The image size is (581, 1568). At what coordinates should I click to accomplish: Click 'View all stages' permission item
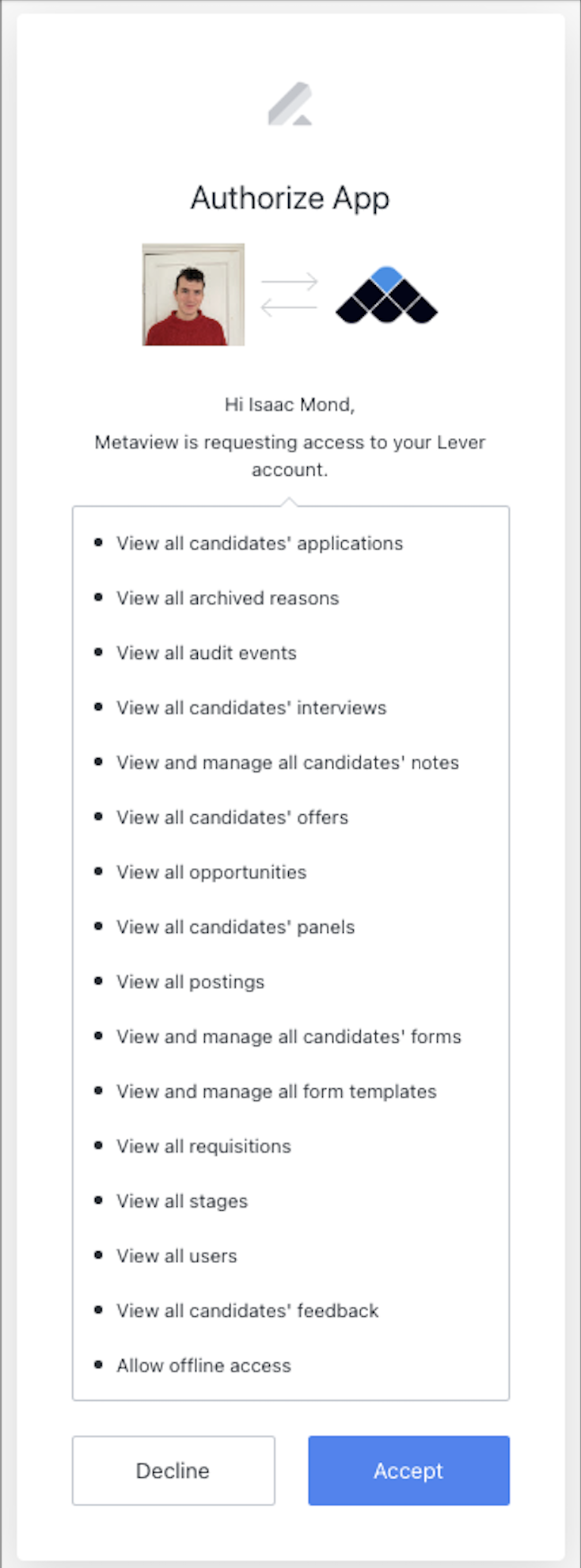[x=182, y=1201]
